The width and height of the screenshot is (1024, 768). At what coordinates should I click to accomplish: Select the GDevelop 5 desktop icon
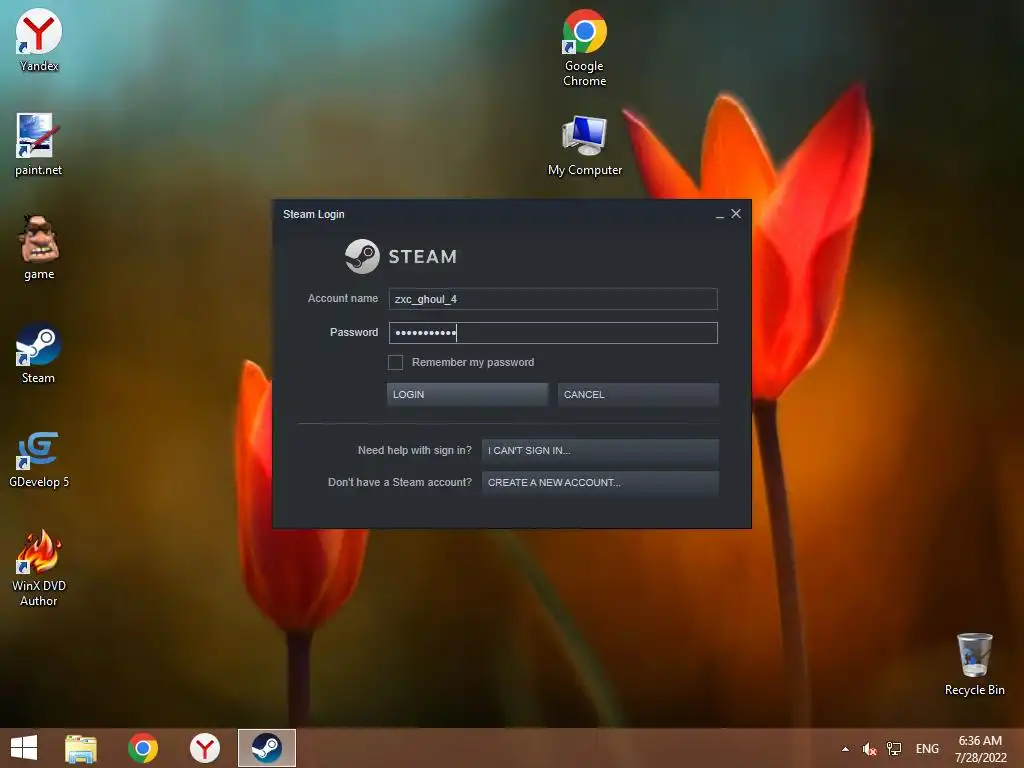39,459
